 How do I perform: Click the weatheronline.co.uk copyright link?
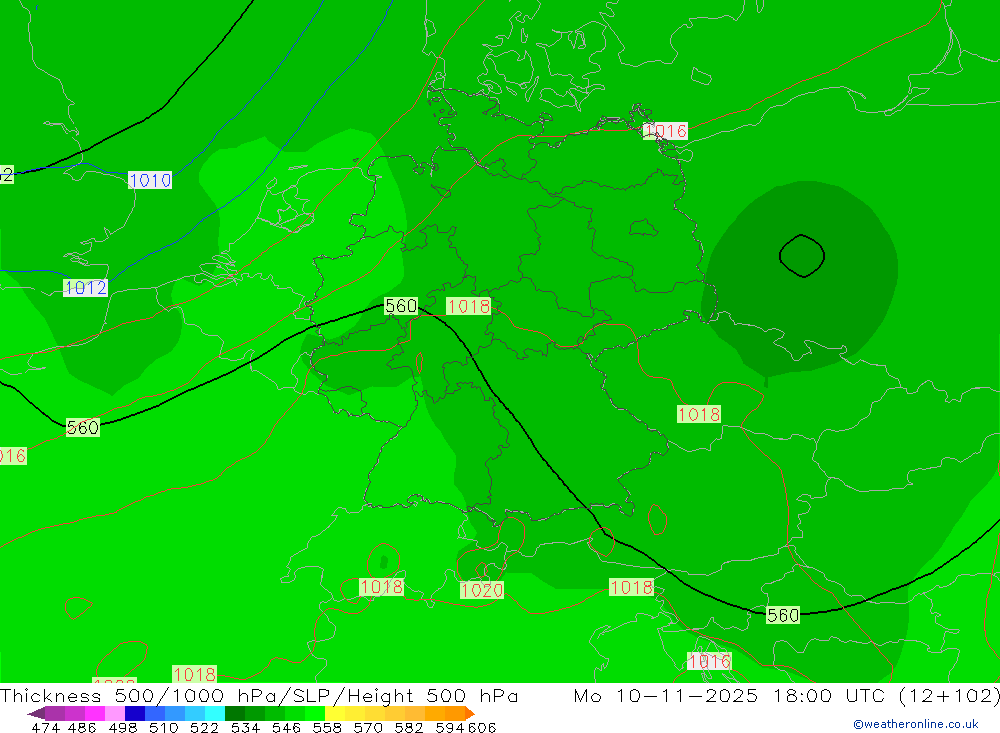coord(916,724)
